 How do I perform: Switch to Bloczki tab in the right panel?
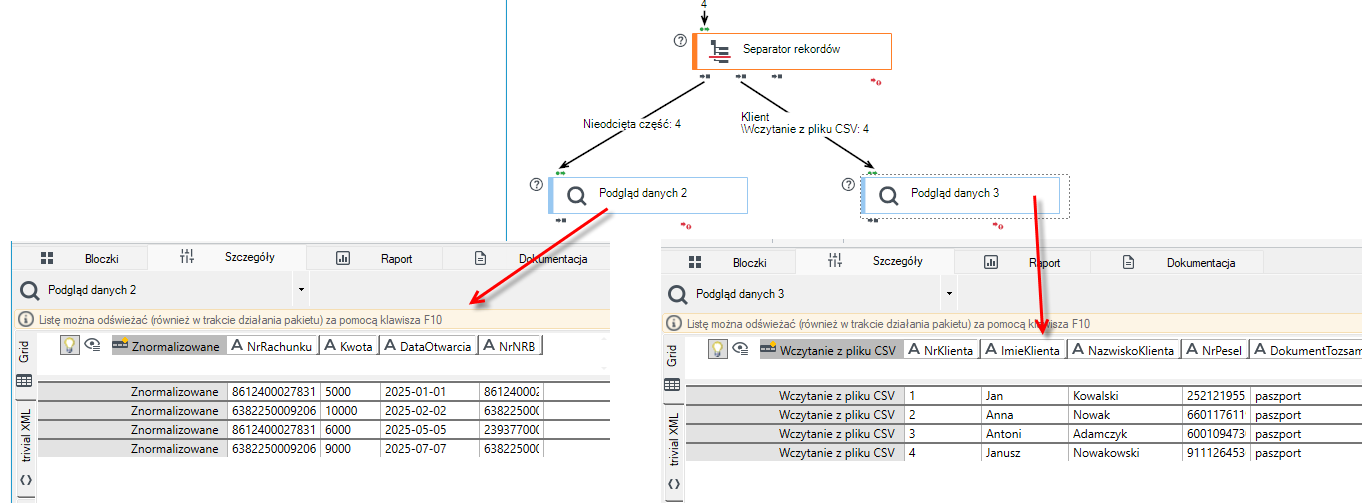[728, 262]
